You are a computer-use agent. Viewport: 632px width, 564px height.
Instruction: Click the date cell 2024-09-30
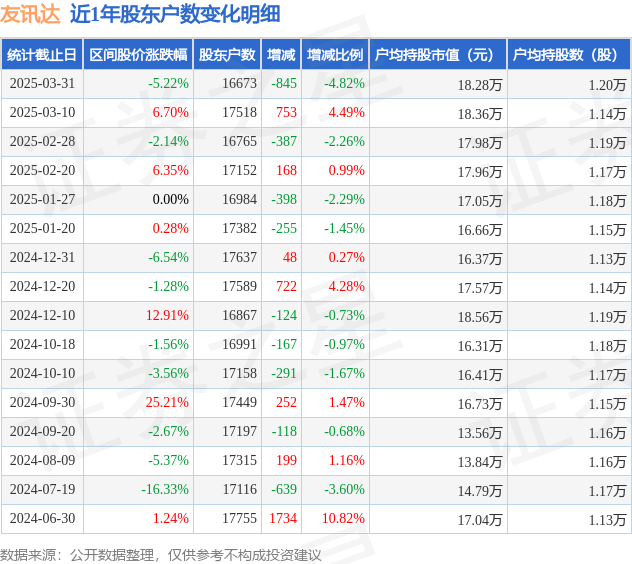[x=42, y=403]
